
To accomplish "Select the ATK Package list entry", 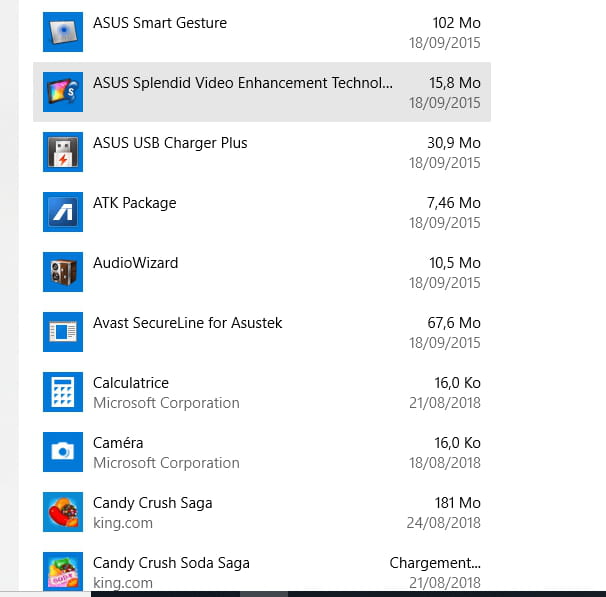I will point(262,212).
